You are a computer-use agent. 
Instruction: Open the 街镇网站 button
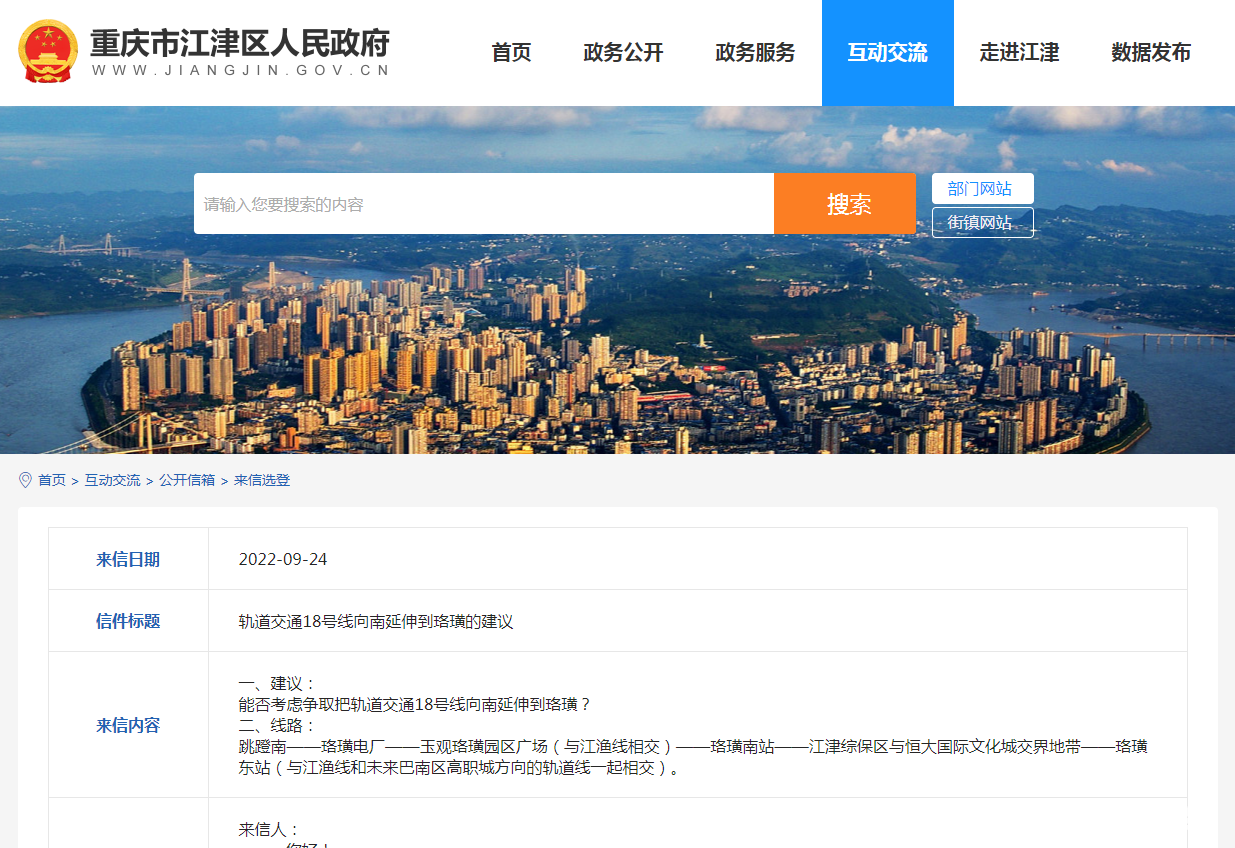point(983,222)
